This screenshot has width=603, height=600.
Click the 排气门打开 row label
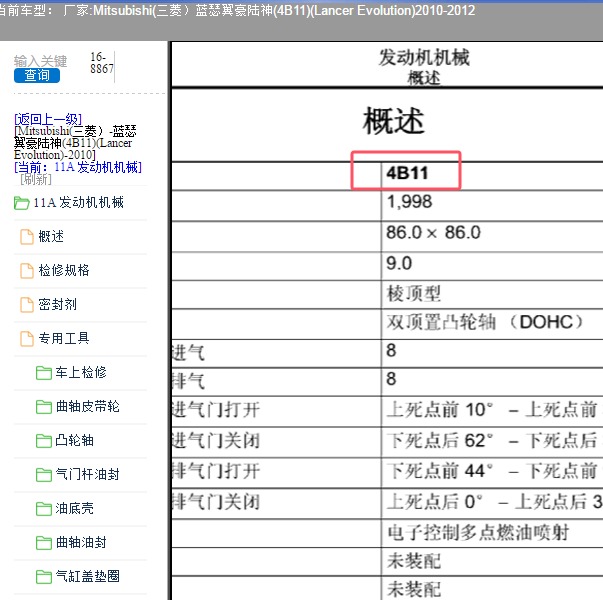pos(216,472)
